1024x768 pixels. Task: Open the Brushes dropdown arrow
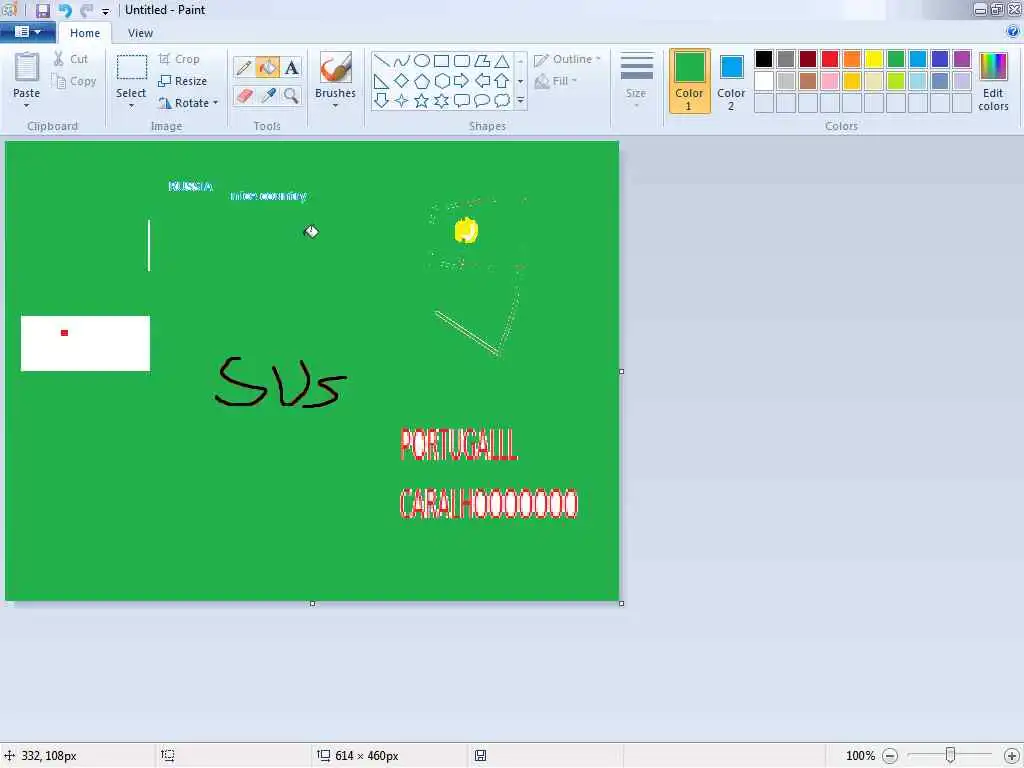click(x=335, y=105)
